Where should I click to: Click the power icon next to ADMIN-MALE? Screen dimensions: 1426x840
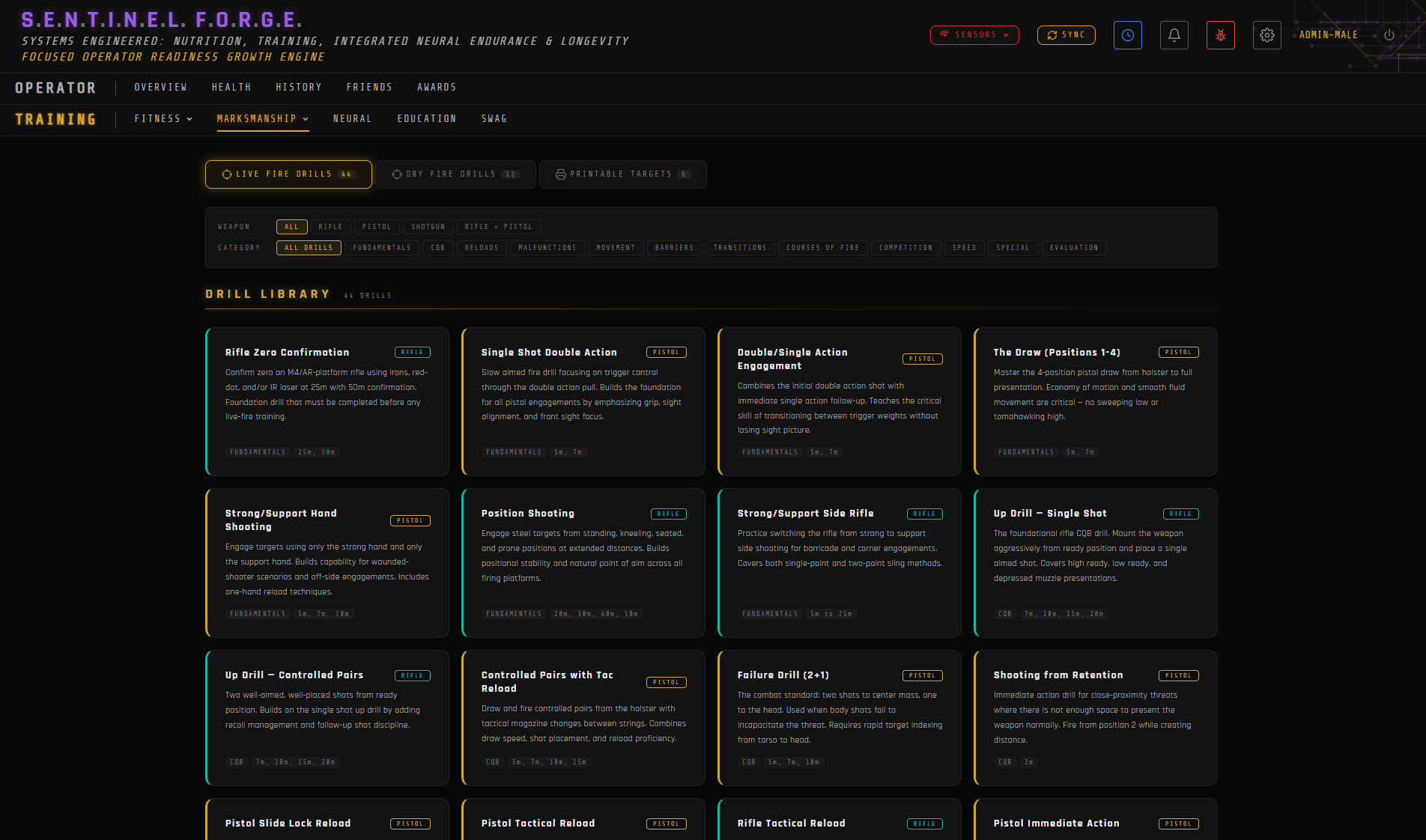tap(1389, 34)
